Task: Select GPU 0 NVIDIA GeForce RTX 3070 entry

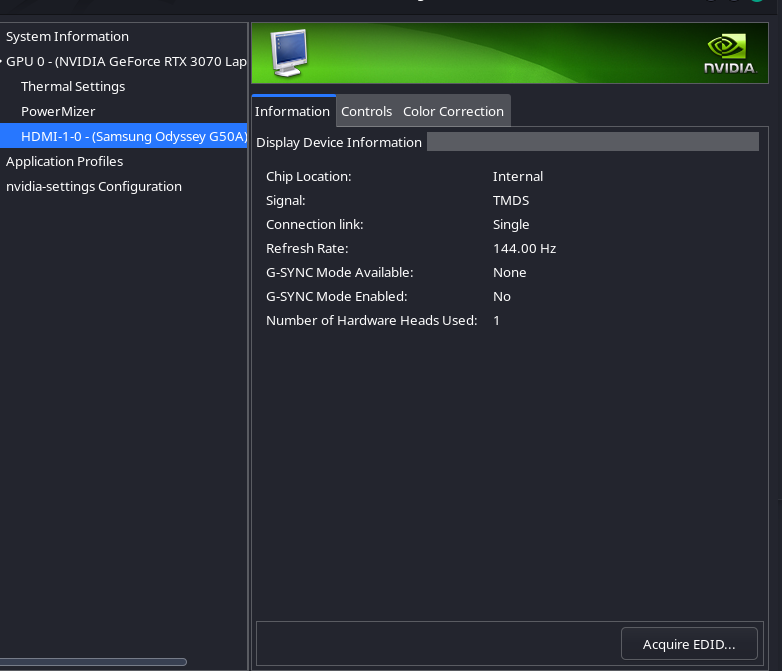Action: [x=126, y=61]
